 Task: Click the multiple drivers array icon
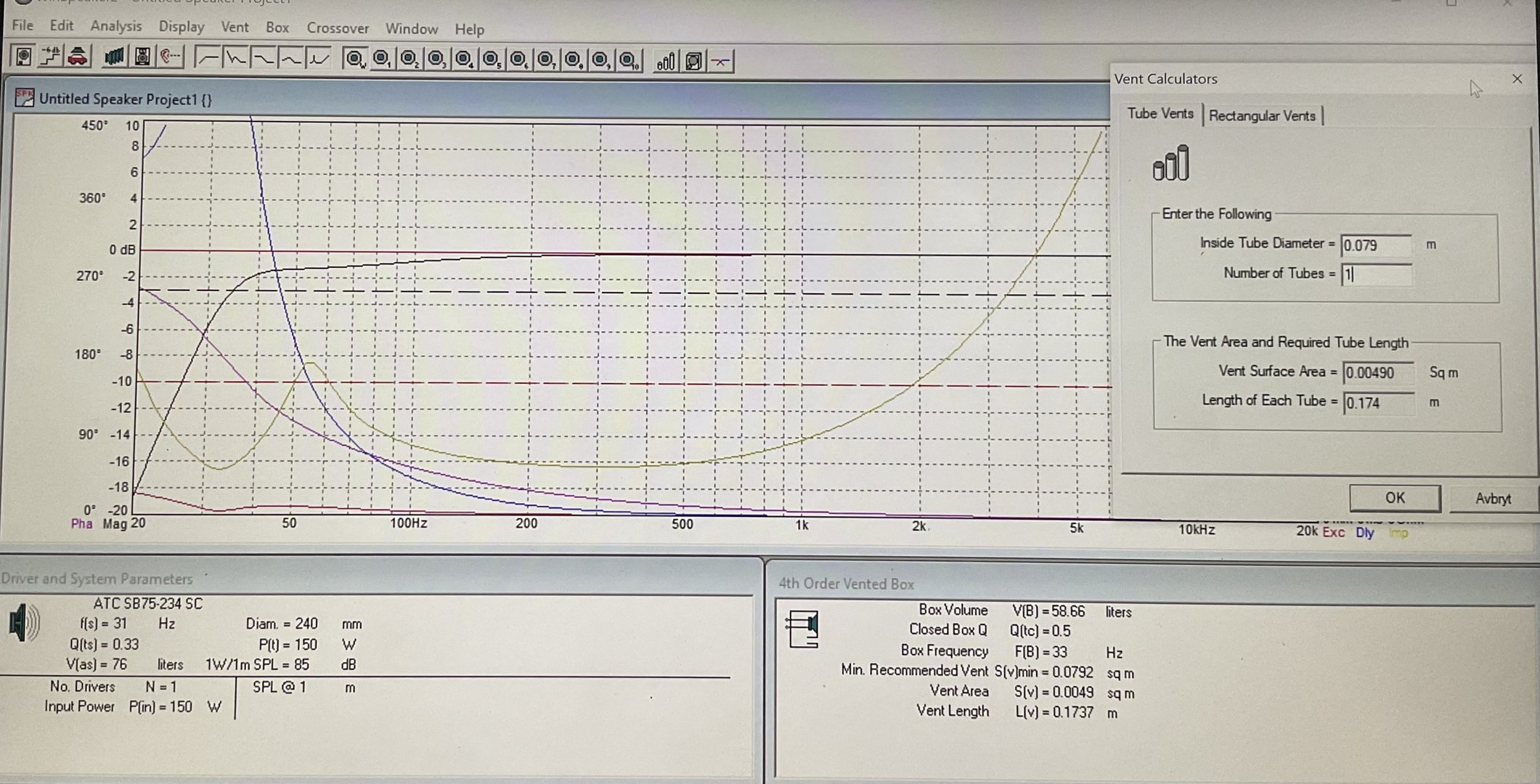tap(115, 57)
